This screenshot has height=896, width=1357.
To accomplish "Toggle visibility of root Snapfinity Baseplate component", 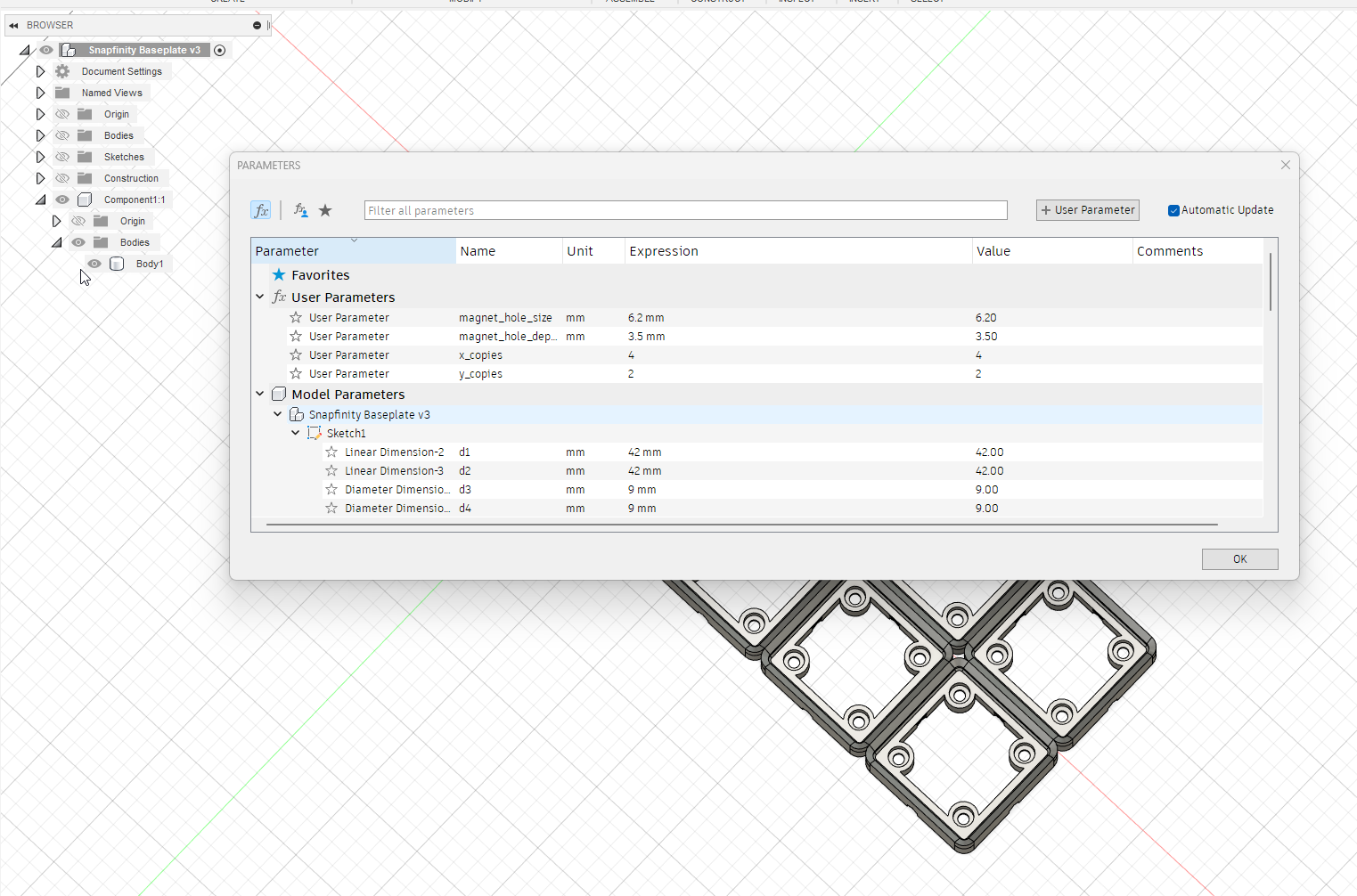I will click(x=46, y=50).
